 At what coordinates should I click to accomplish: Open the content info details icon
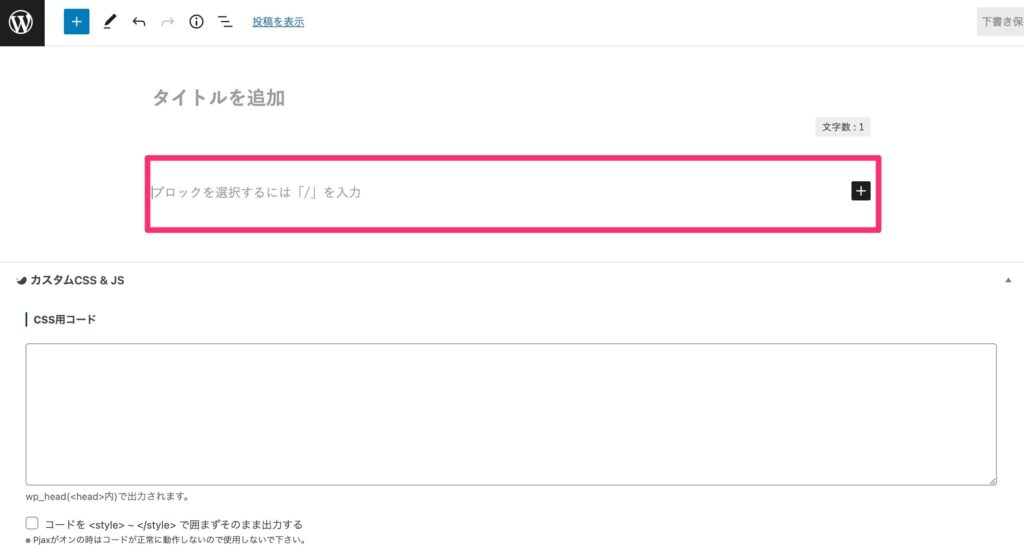(x=196, y=22)
